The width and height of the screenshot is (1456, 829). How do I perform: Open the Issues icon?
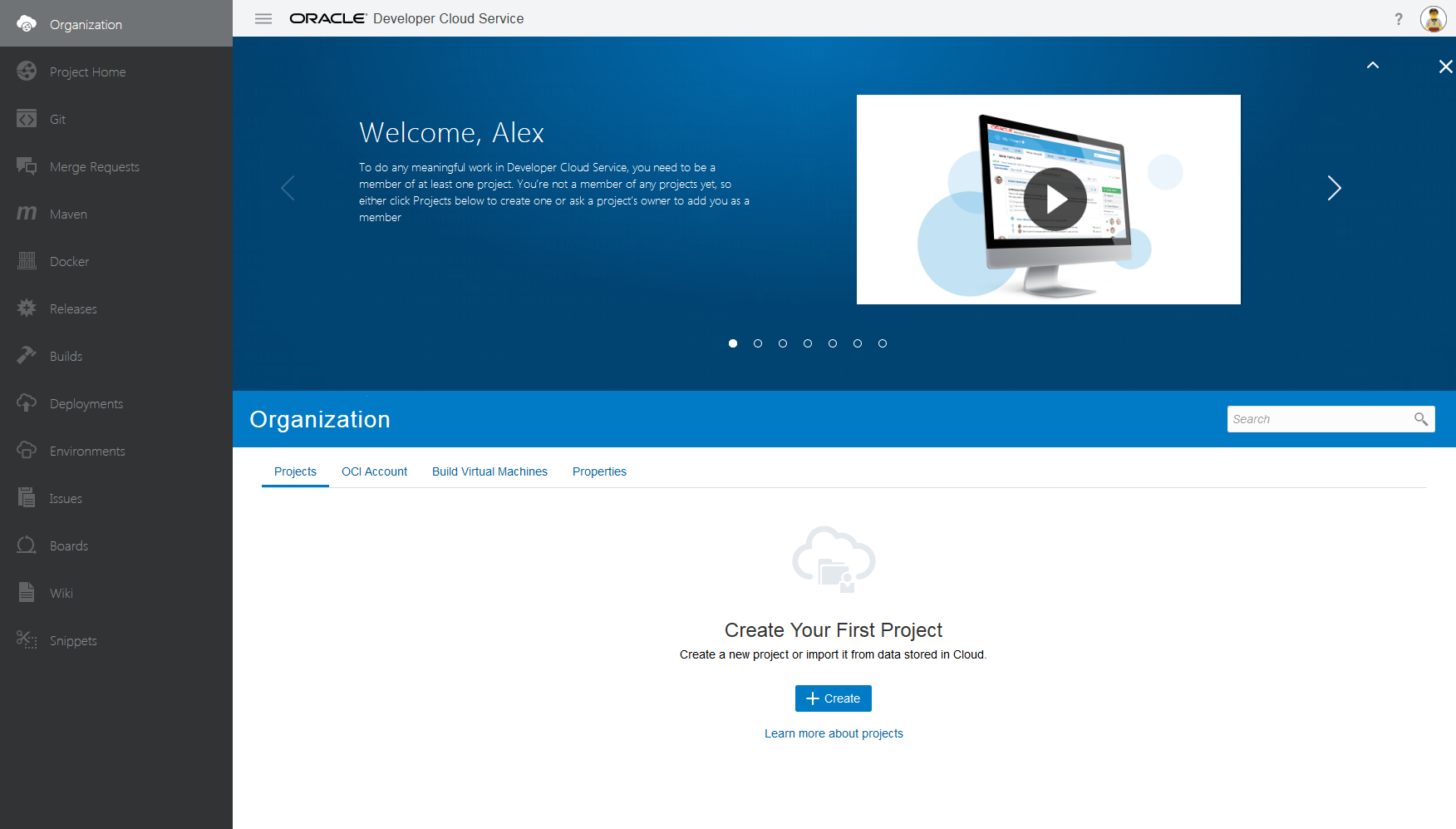(x=27, y=498)
